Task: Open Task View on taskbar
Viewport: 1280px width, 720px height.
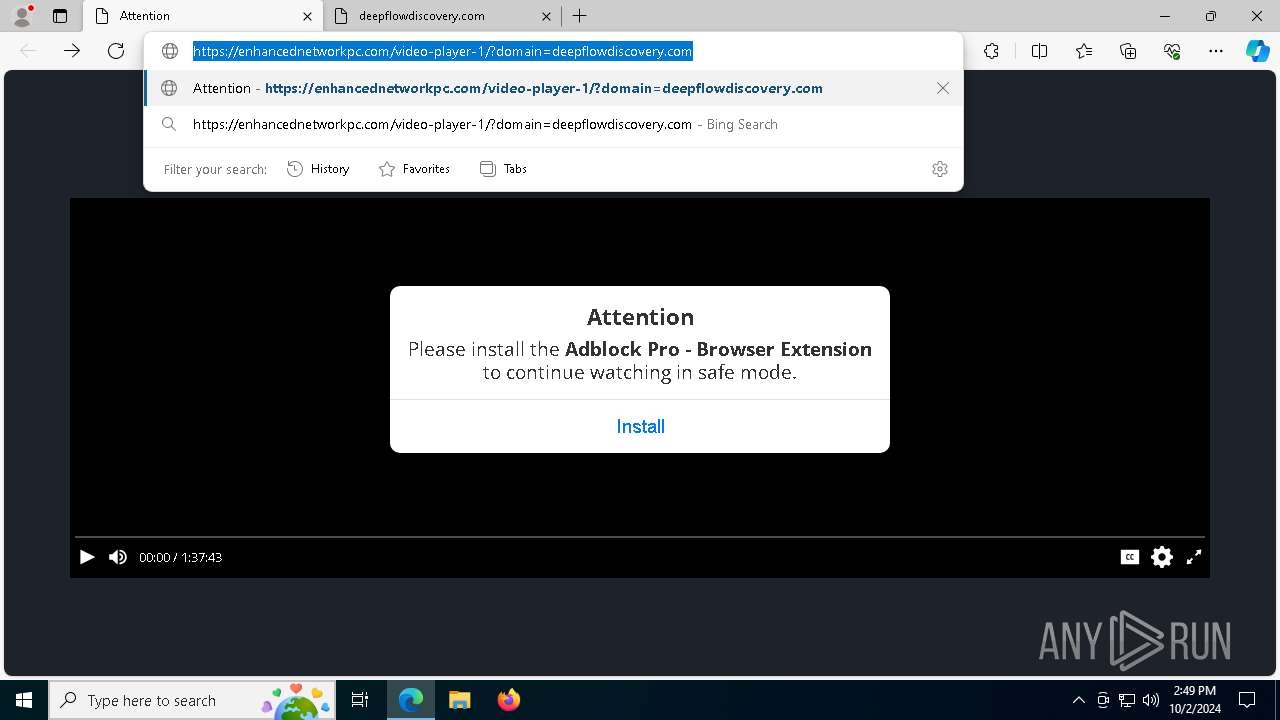Action: [x=360, y=700]
